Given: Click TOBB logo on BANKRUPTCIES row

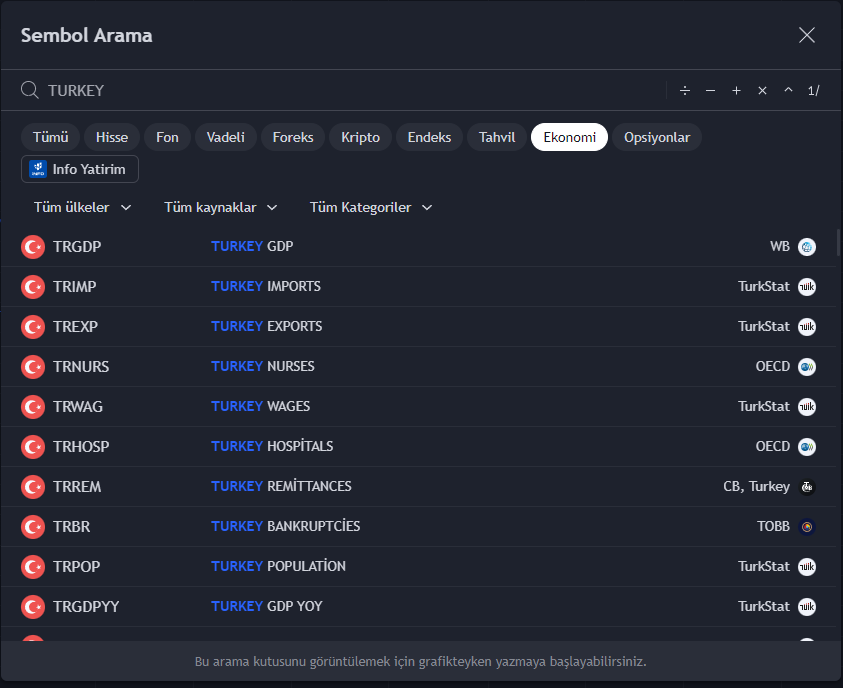Looking at the screenshot, I should coord(806,527).
